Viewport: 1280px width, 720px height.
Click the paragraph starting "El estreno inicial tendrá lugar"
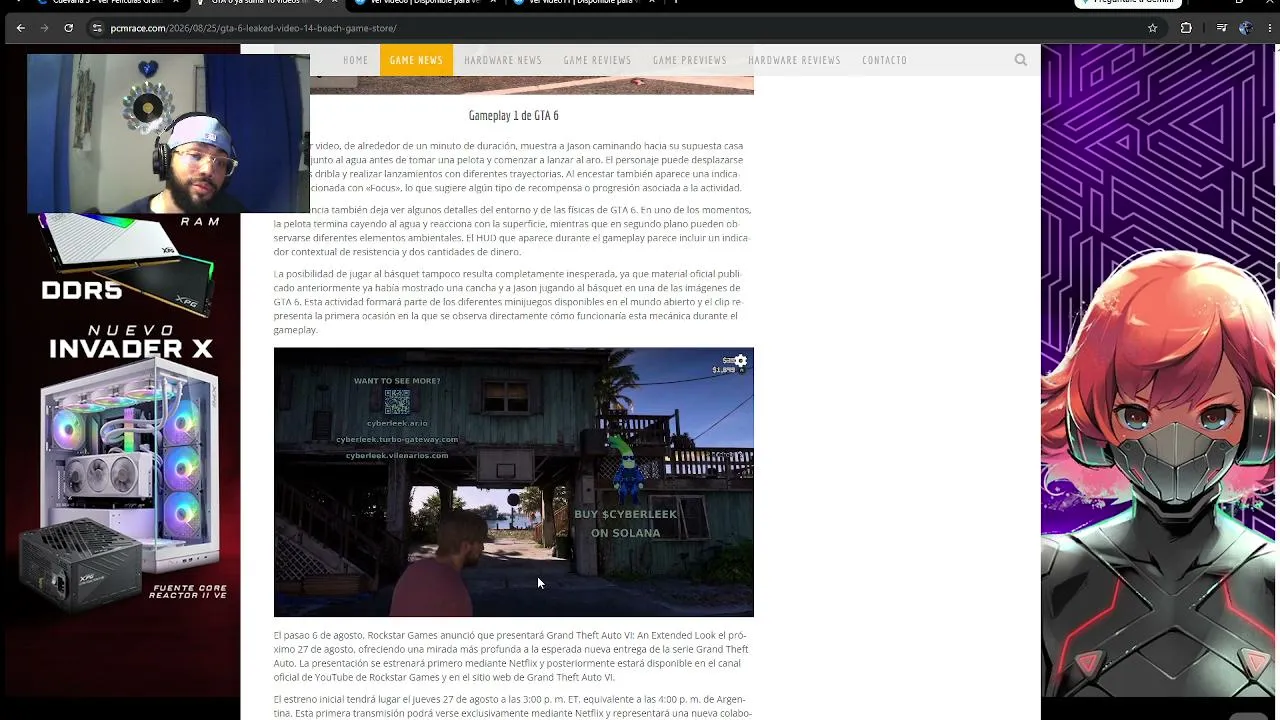(513, 706)
